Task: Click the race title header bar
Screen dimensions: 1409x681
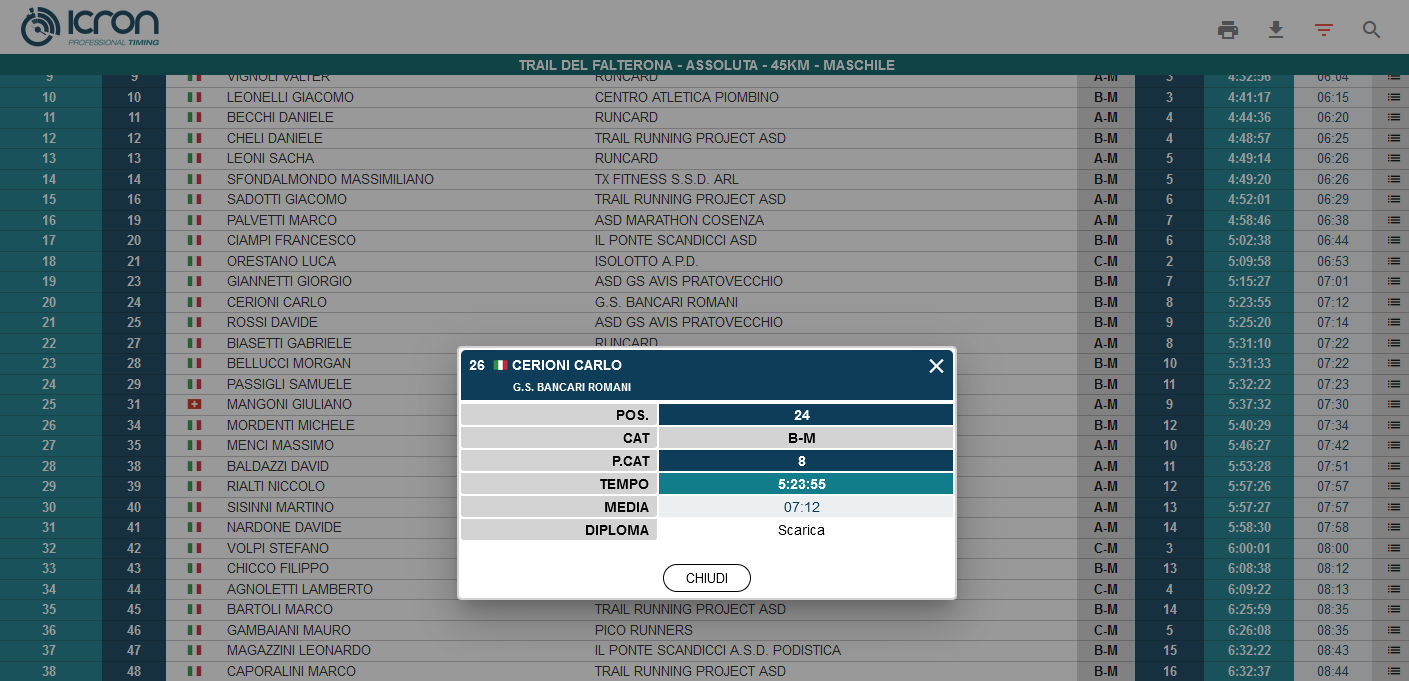Action: (x=706, y=65)
